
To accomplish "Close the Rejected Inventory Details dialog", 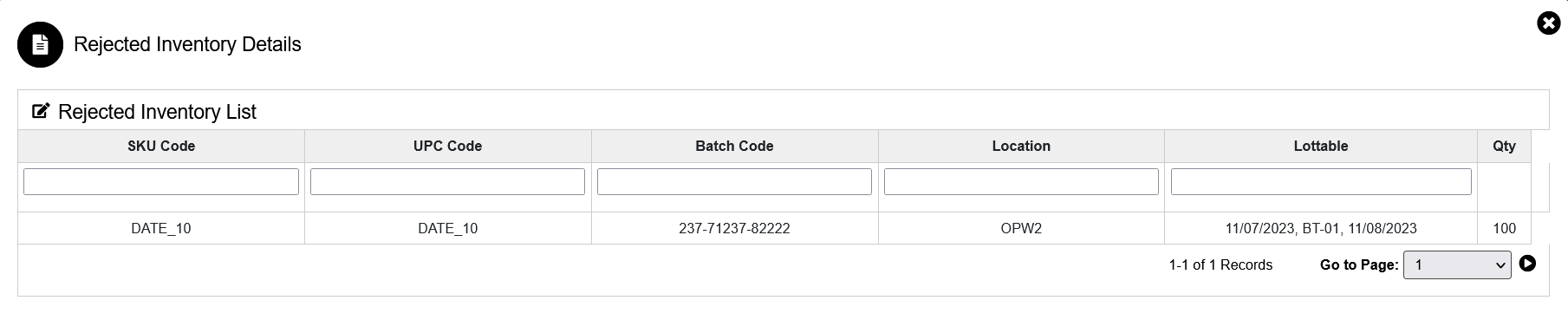I will point(1548,23).
